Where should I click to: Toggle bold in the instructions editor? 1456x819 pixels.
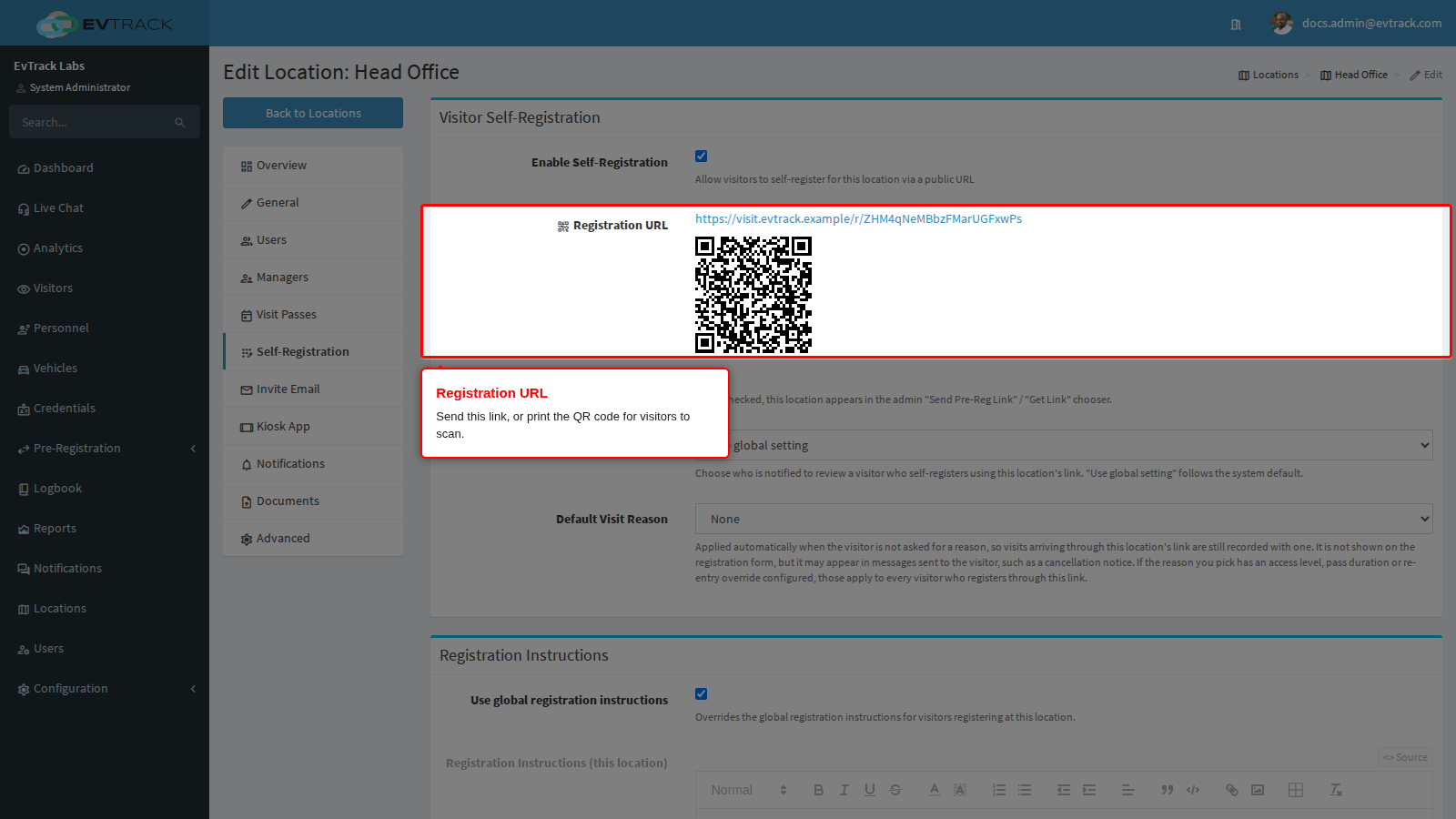[818, 790]
